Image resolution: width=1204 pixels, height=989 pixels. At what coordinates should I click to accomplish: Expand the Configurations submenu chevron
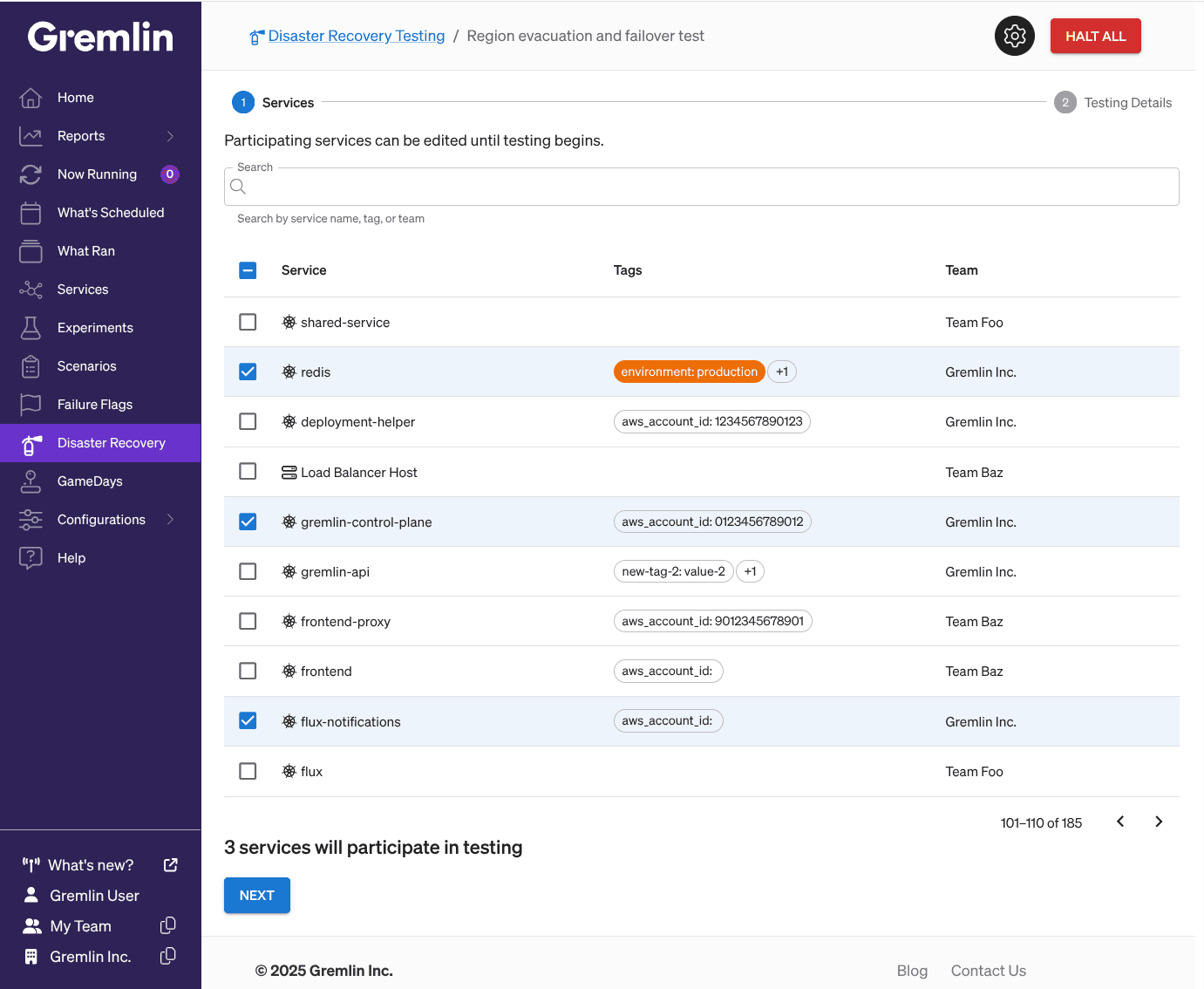coord(170,520)
